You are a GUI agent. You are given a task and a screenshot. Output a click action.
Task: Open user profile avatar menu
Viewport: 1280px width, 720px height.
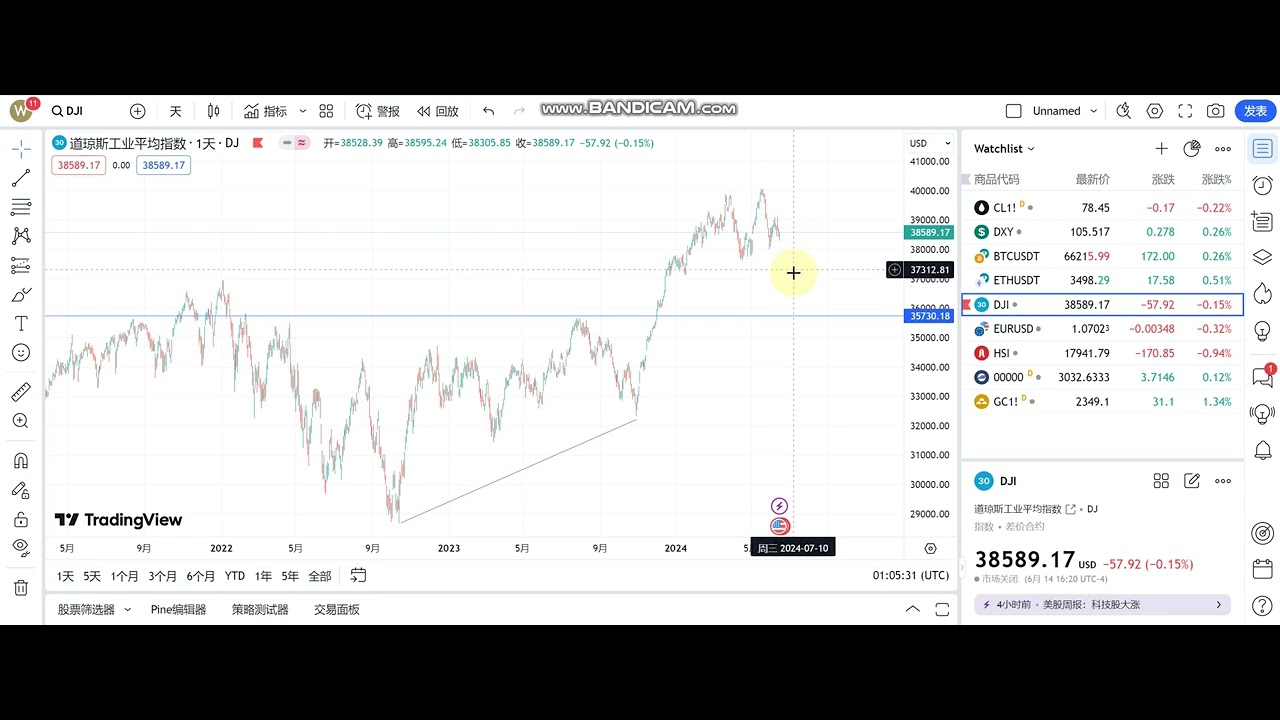pyautogui.click(x=22, y=110)
